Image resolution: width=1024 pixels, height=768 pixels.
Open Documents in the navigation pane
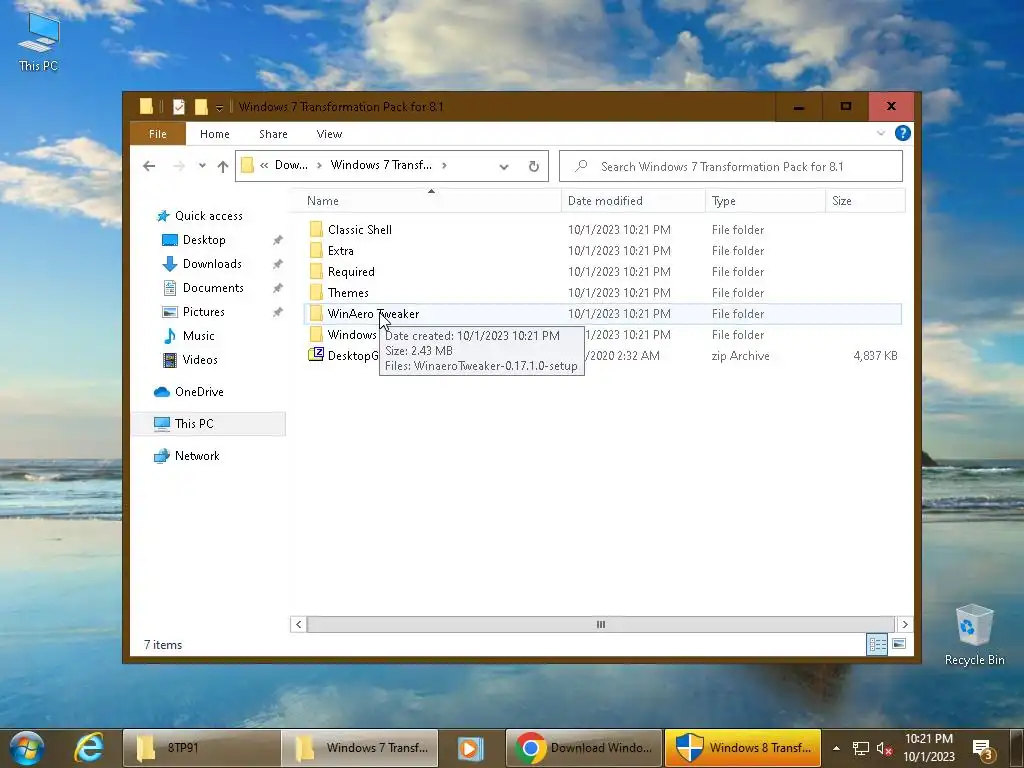(x=202, y=288)
